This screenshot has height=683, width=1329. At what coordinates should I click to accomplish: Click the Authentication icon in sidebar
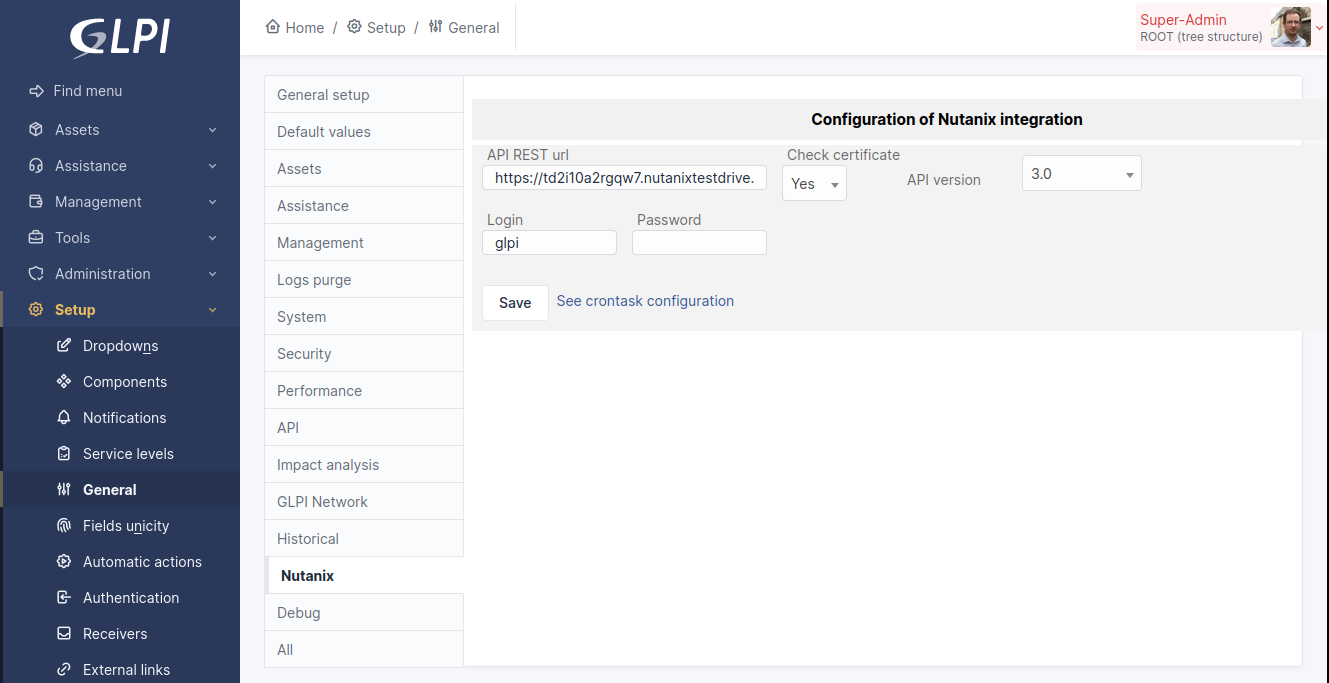pyautogui.click(x=62, y=597)
